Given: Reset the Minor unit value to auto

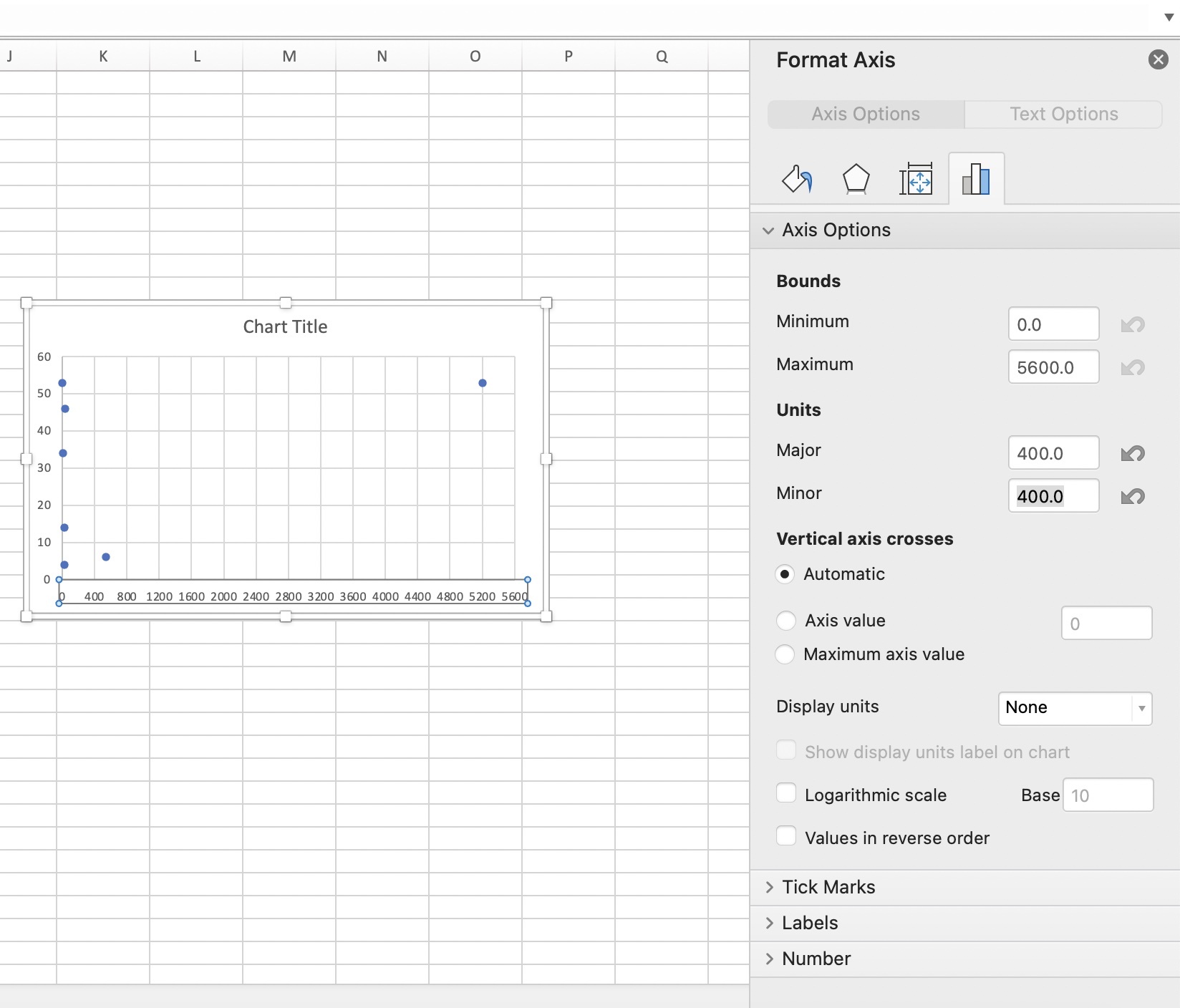Looking at the screenshot, I should (1132, 497).
